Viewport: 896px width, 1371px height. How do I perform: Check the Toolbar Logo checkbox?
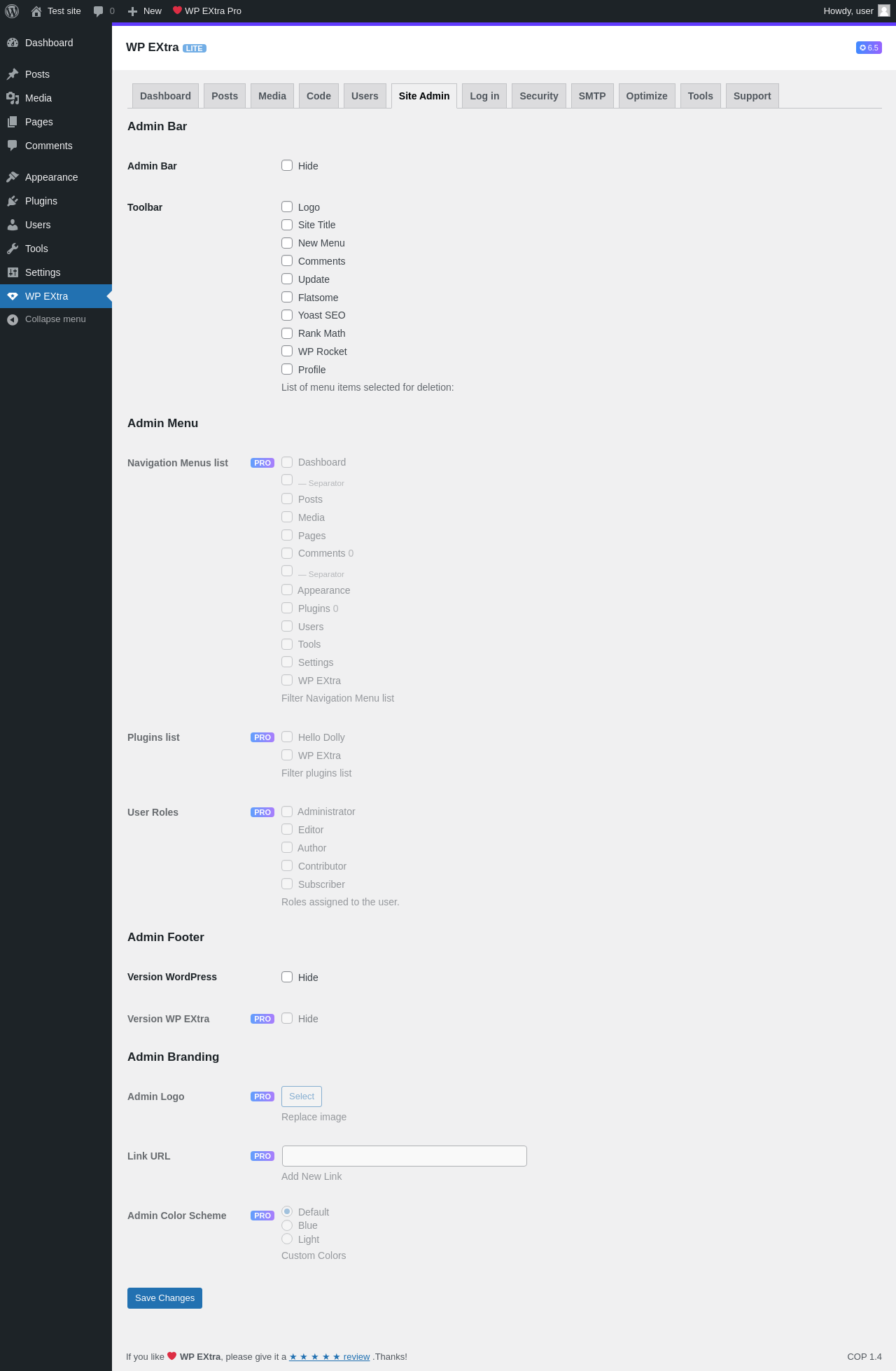click(287, 207)
